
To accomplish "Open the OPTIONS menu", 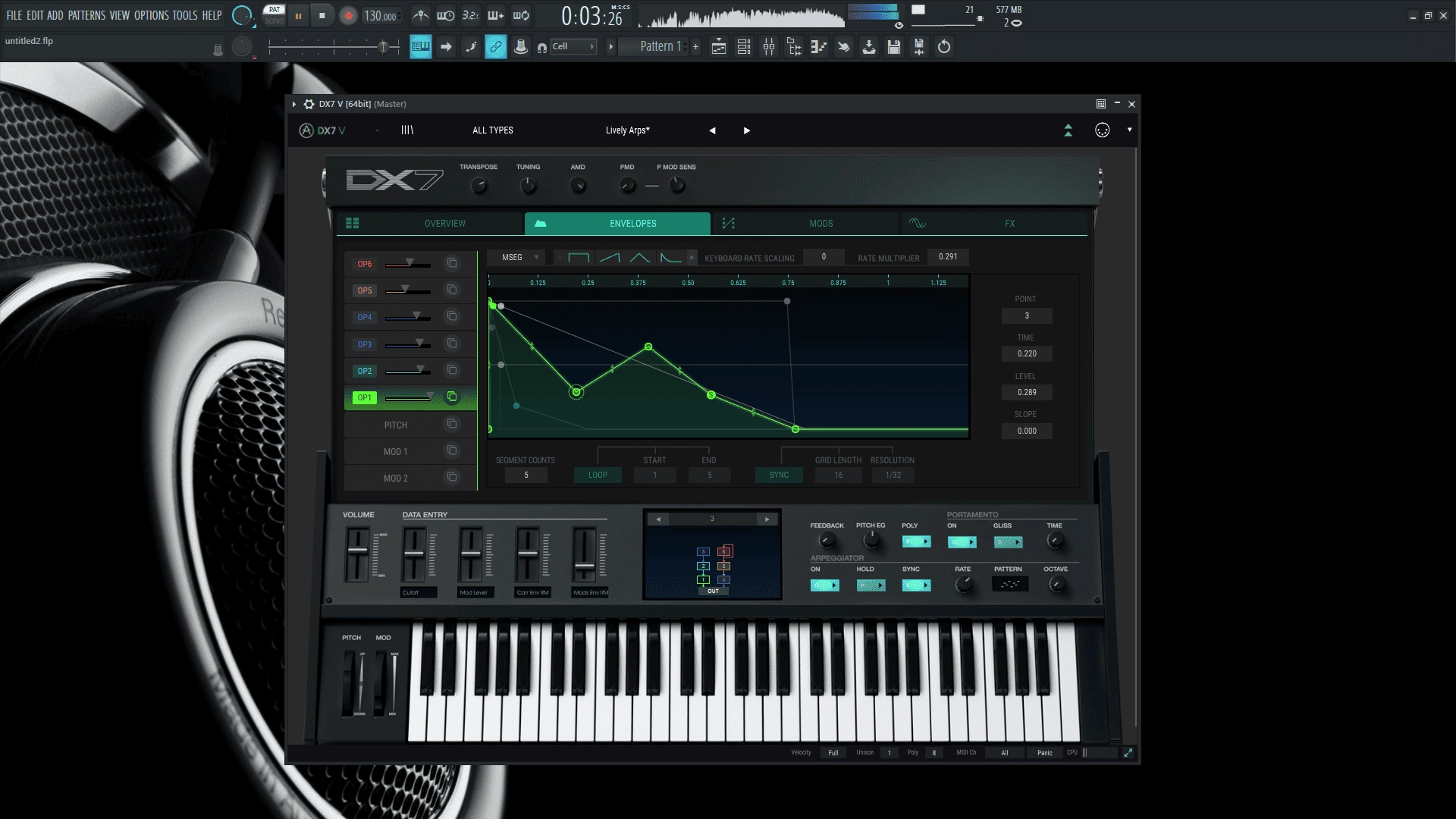I will [x=152, y=15].
